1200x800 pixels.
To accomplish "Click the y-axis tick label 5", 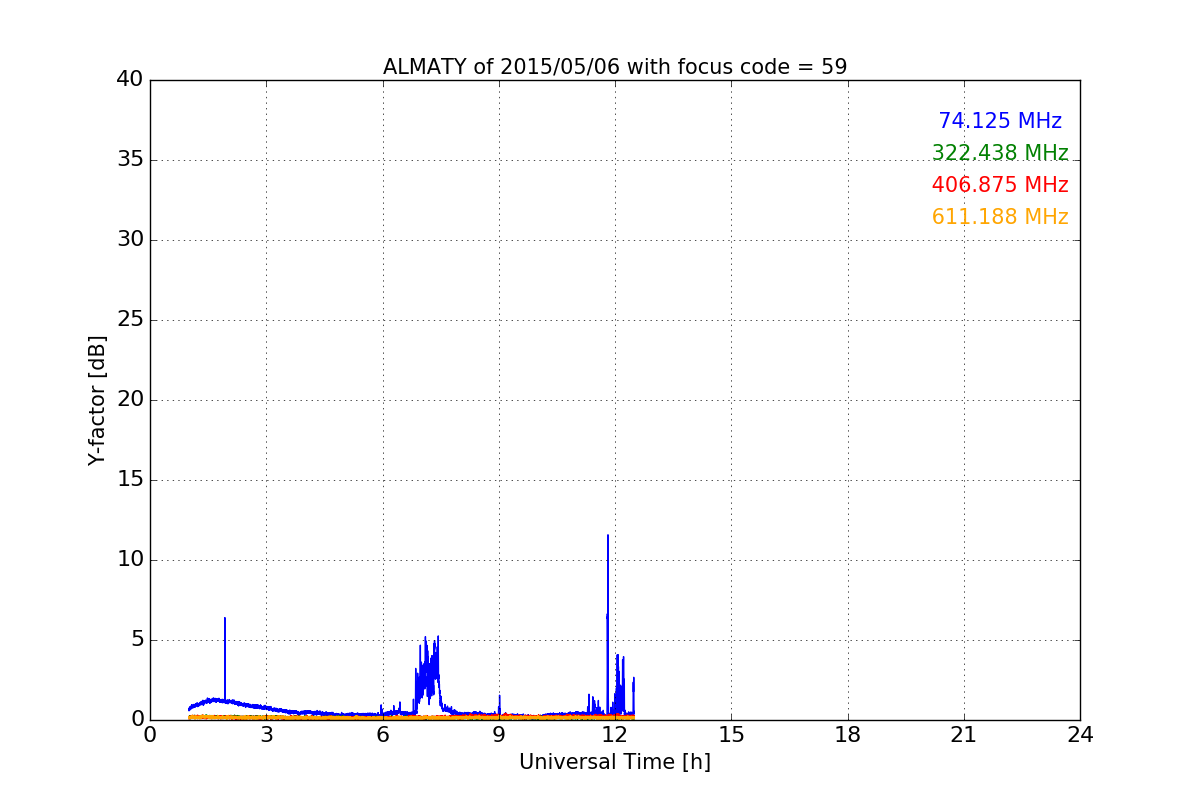I will coord(137,640).
